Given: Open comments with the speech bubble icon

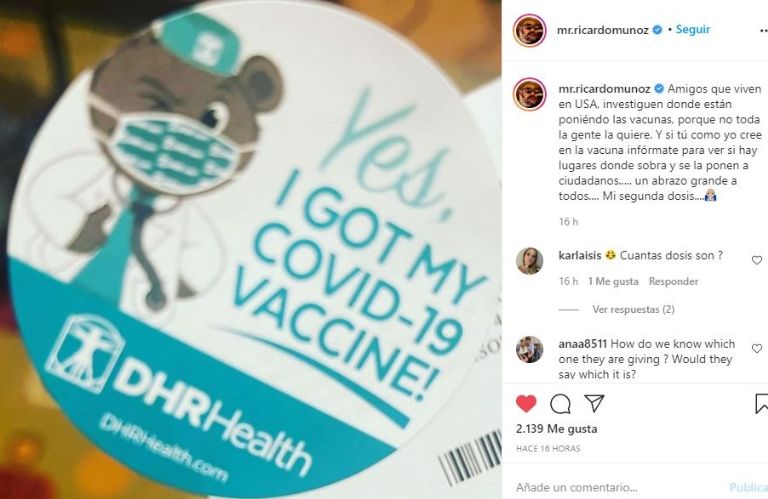Looking at the screenshot, I should coord(560,404).
